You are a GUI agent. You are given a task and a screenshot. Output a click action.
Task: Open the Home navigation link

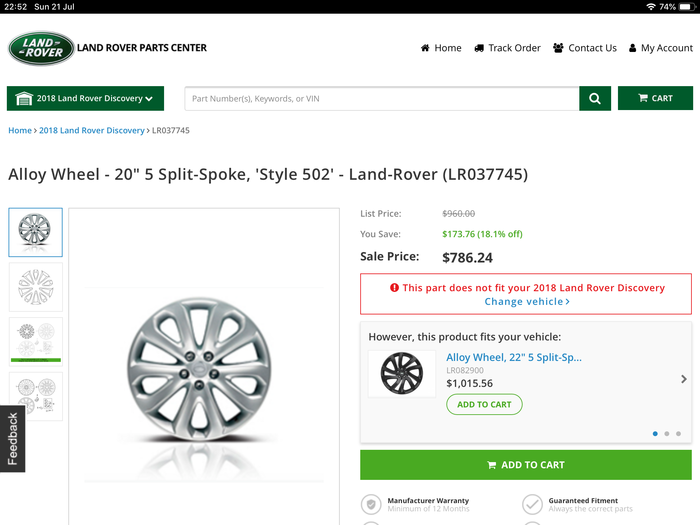pyautogui.click(x=441, y=48)
